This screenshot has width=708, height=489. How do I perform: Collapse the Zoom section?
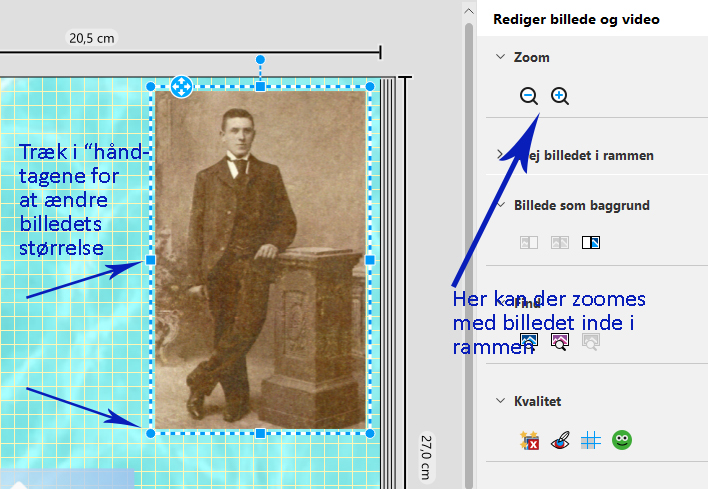501,57
